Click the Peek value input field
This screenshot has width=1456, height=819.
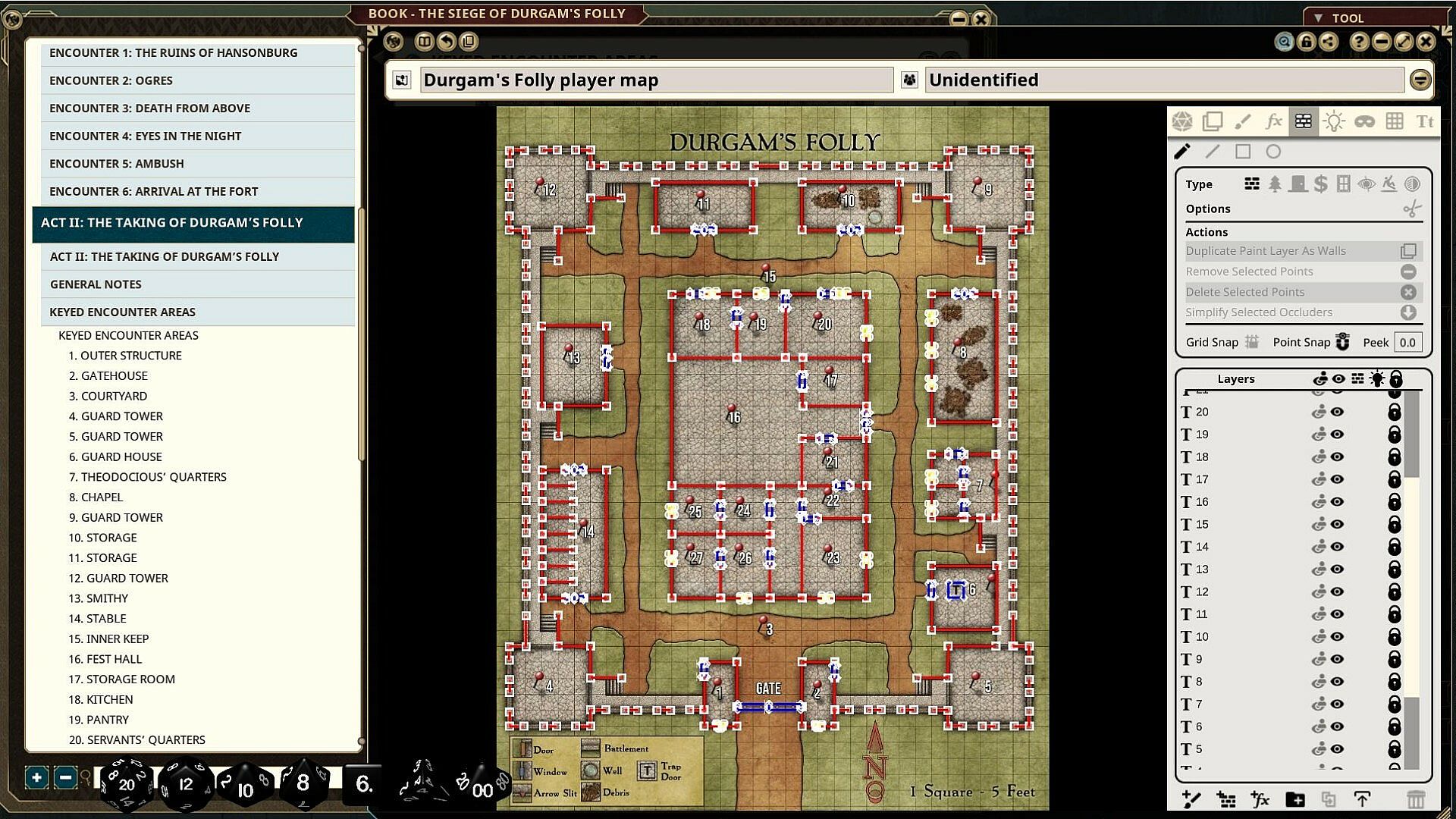1407,342
